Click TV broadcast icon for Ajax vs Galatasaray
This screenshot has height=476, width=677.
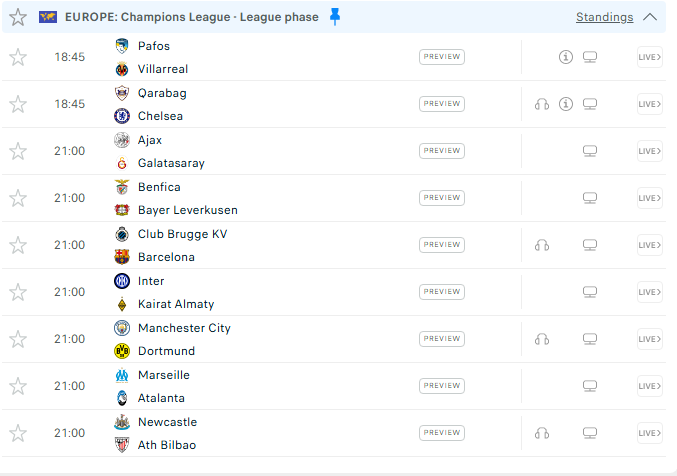click(x=590, y=151)
